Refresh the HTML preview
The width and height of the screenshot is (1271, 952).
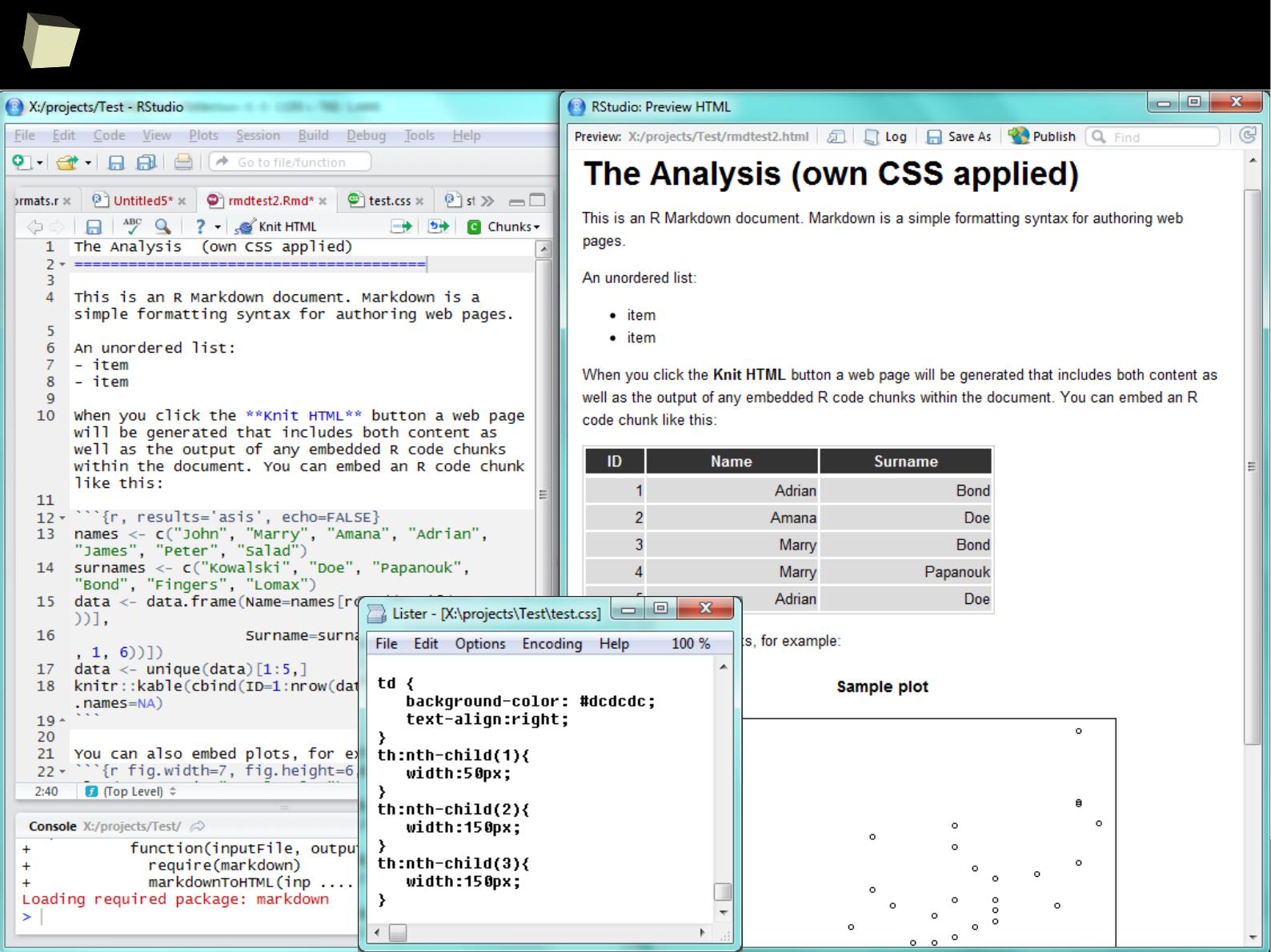click(x=1248, y=136)
